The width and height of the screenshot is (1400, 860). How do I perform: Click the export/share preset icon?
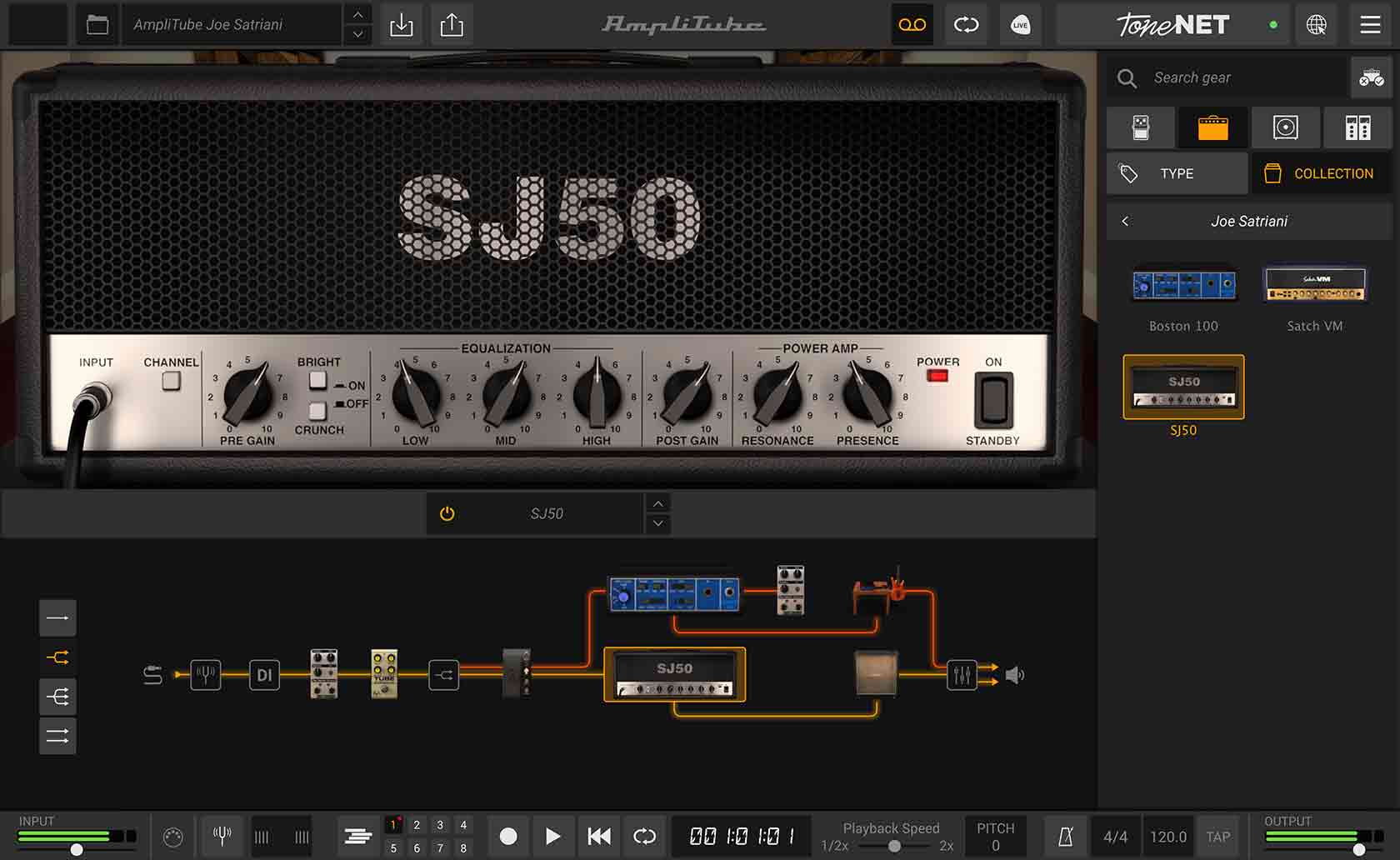(x=452, y=25)
